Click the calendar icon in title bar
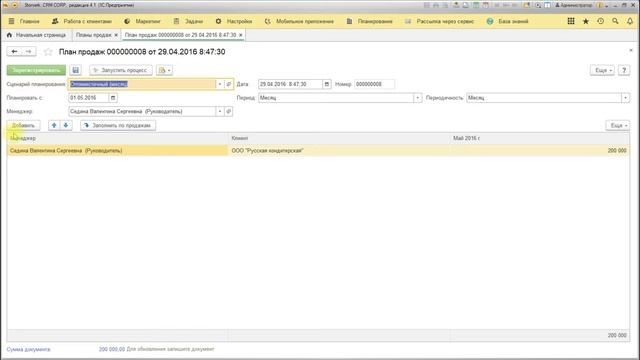640x360 pixels. click(485, 5)
